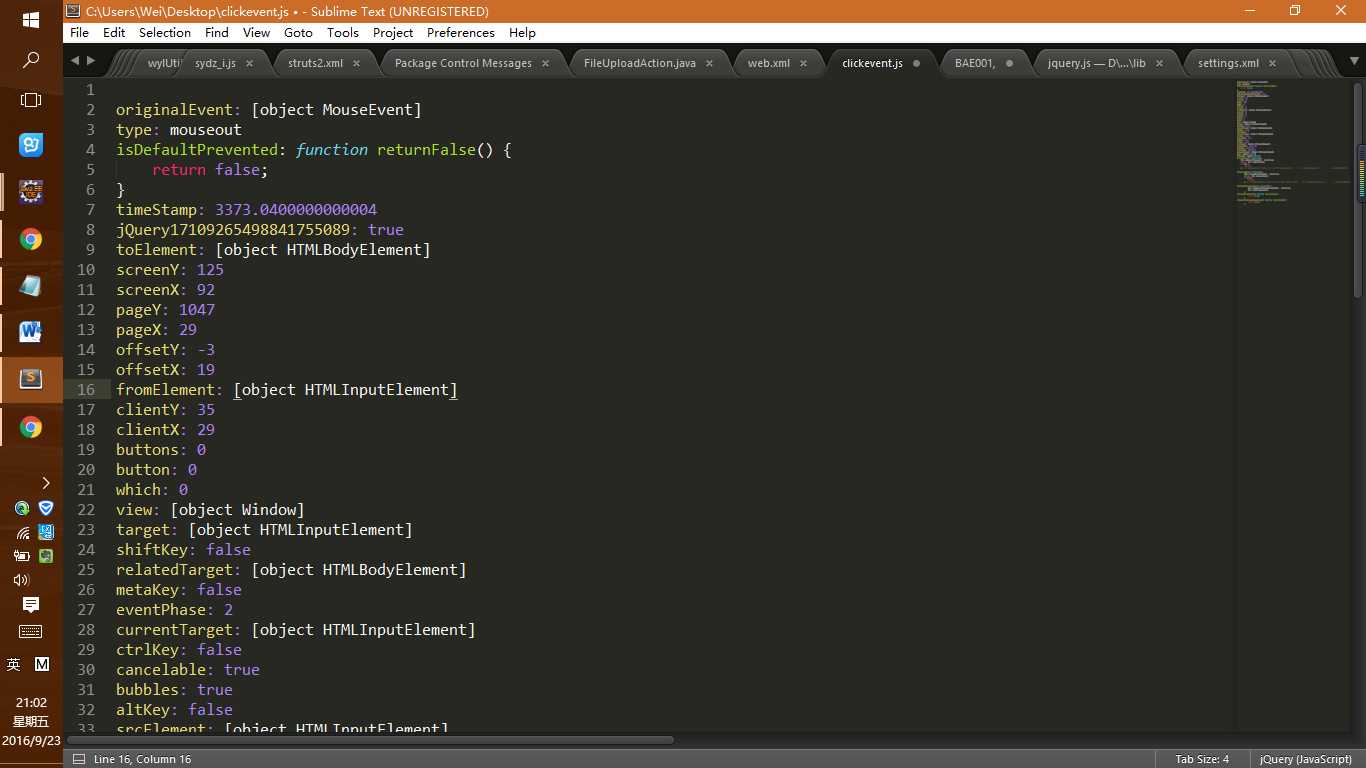The width and height of the screenshot is (1366, 768).
Task: Click 'view: [object Window]' line
Action: pyautogui.click(x=210, y=510)
